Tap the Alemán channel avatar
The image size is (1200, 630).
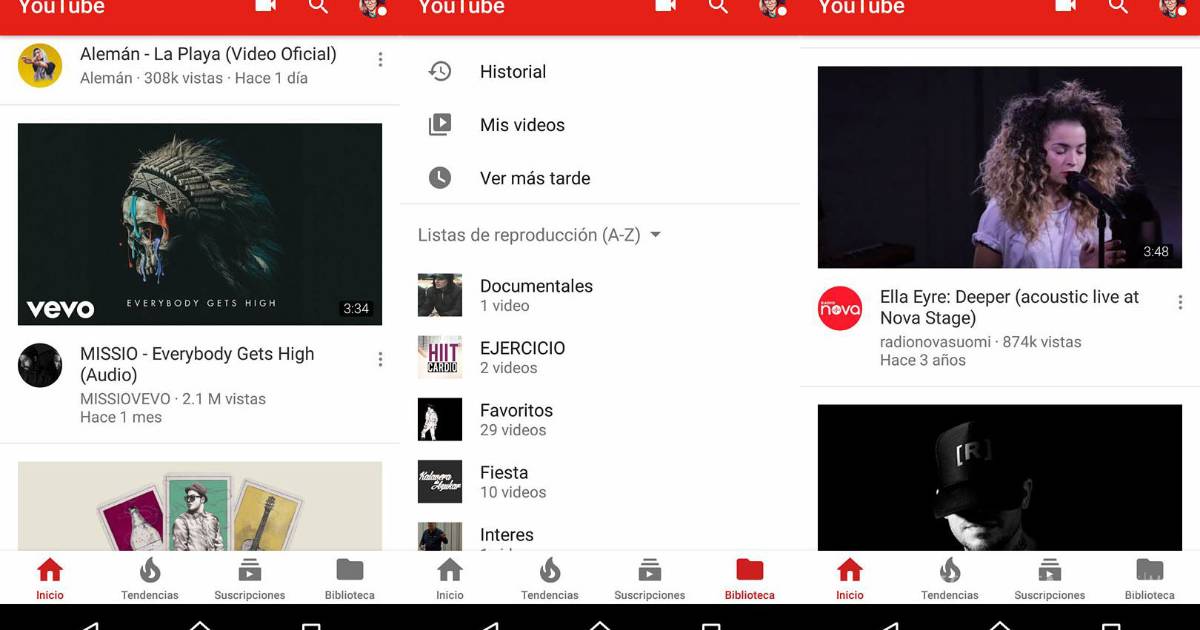coord(40,66)
